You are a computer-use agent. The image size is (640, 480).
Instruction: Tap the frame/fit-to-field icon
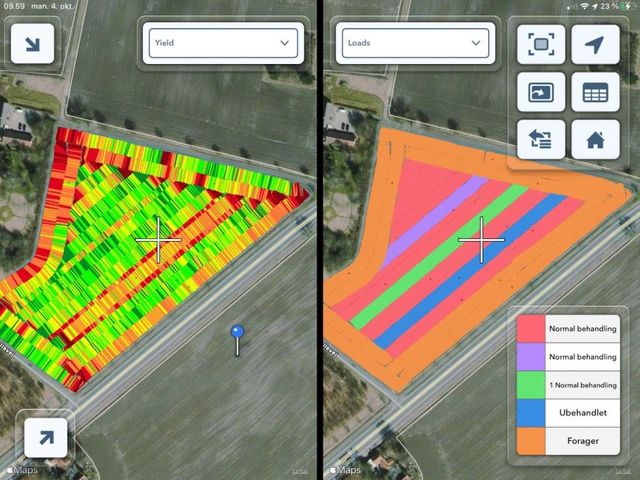(541, 45)
